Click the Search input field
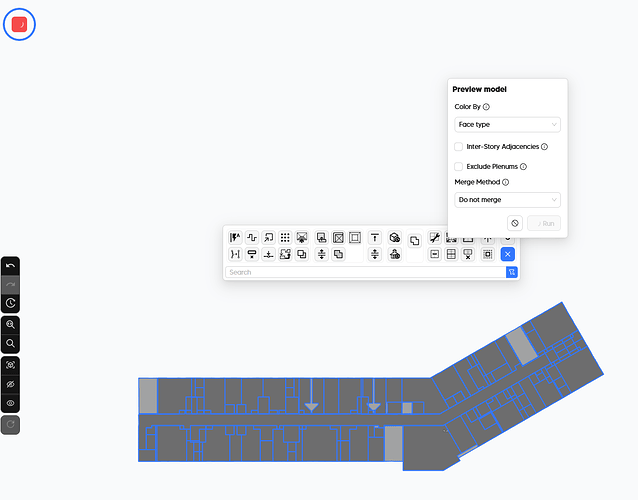Image resolution: width=638 pixels, height=500 pixels. pyautogui.click(x=365, y=272)
